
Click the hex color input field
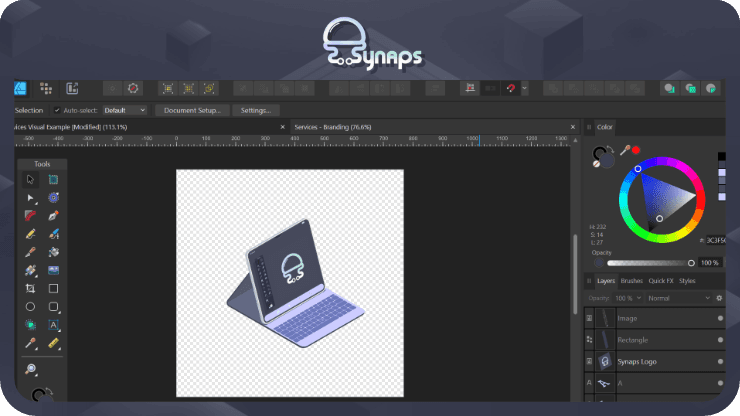[715, 240]
